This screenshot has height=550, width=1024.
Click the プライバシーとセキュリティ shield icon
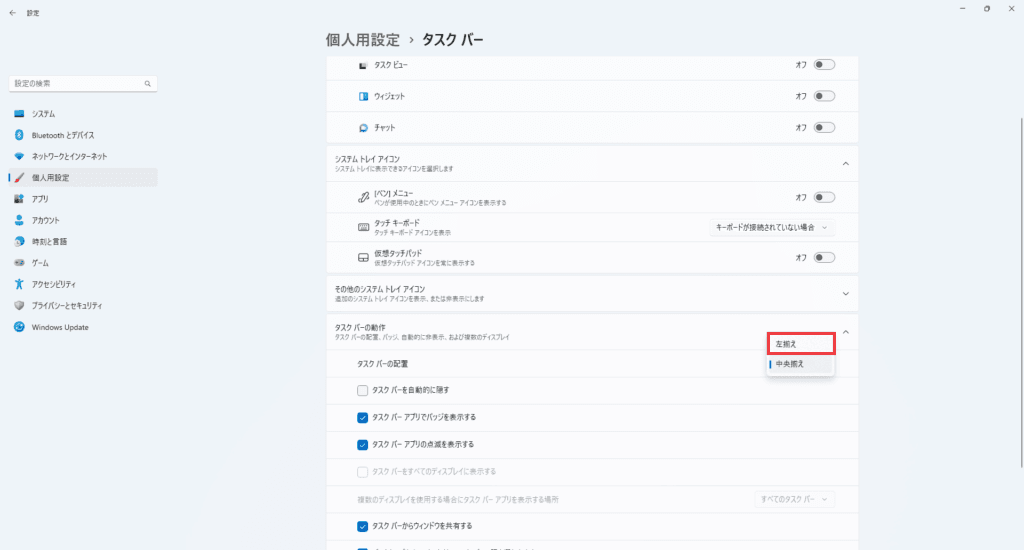(x=19, y=305)
